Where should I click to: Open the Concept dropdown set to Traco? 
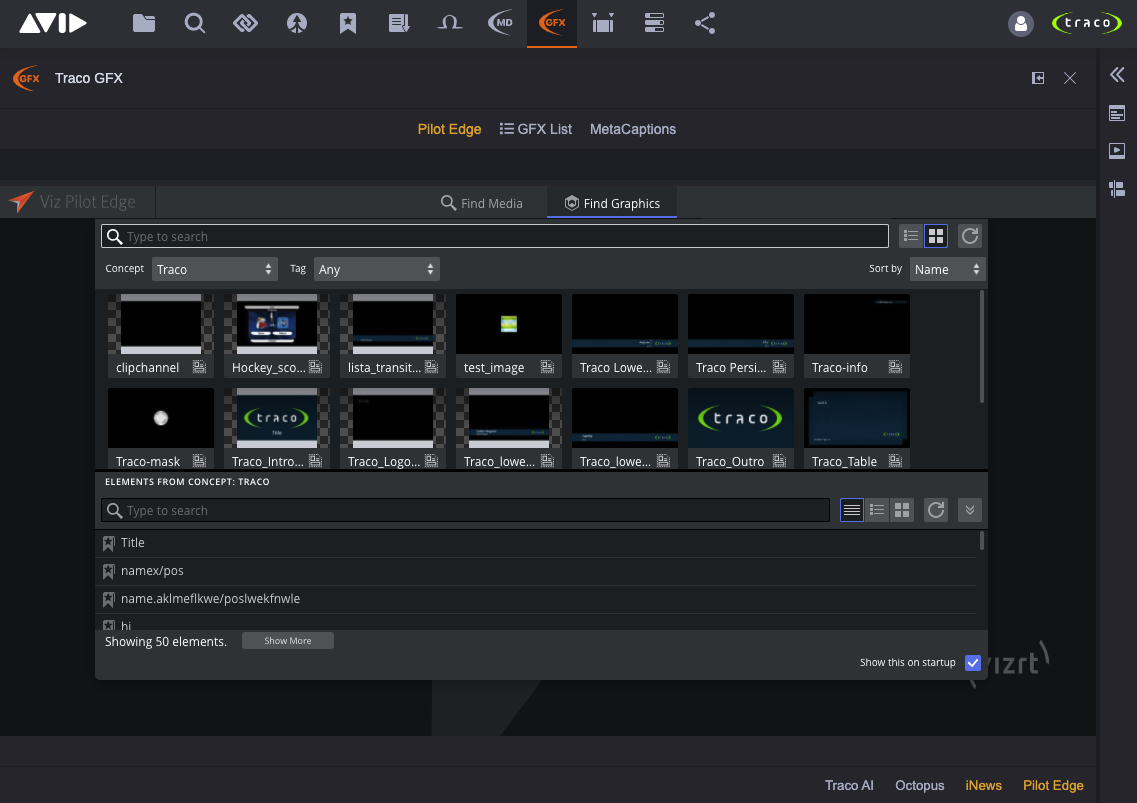pyautogui.click(x=214, y=269)
